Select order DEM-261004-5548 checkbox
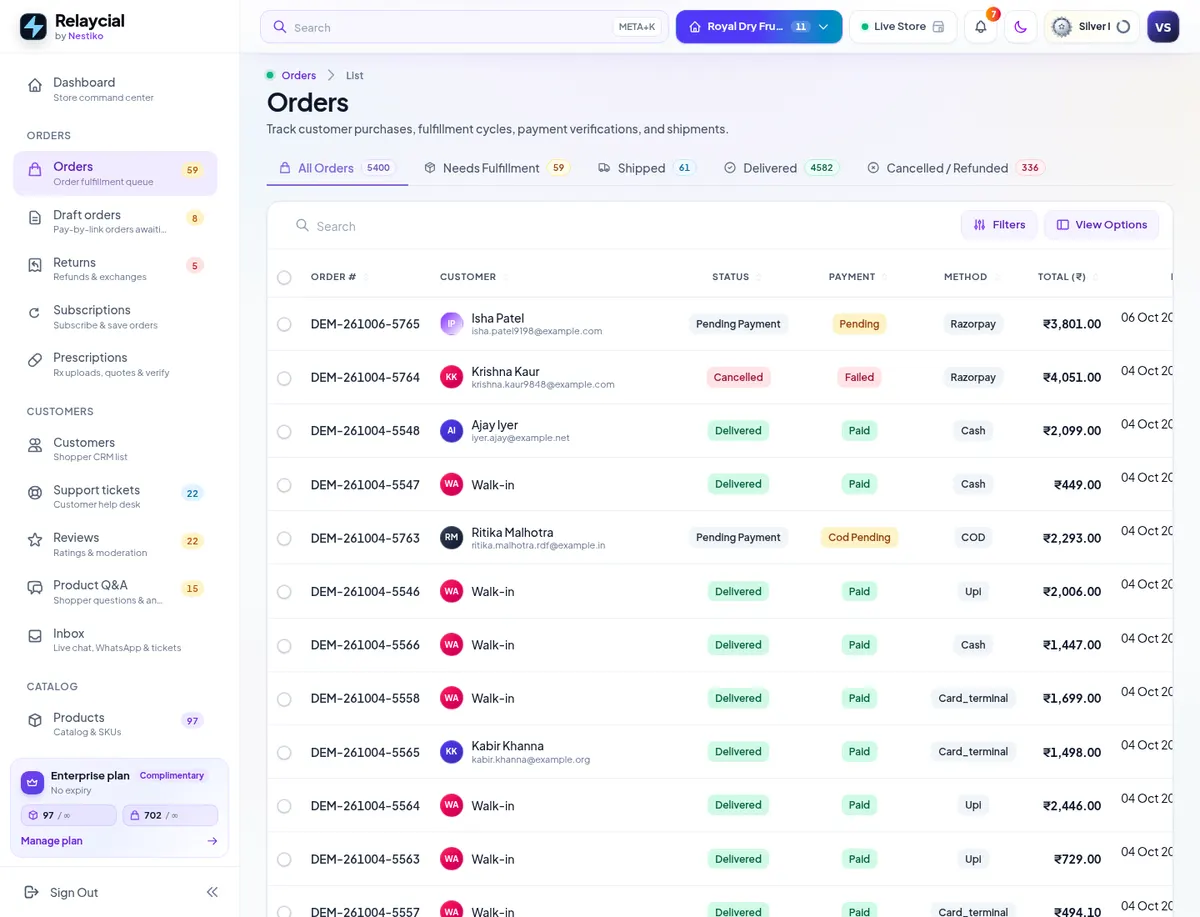Viewport: 1200px width, 917px height. point(284,431)
